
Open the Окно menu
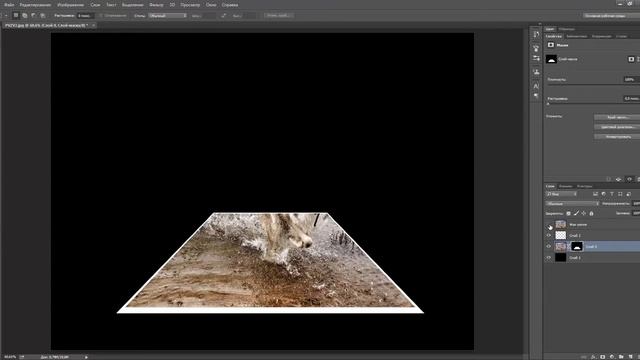tap(211, 5)
